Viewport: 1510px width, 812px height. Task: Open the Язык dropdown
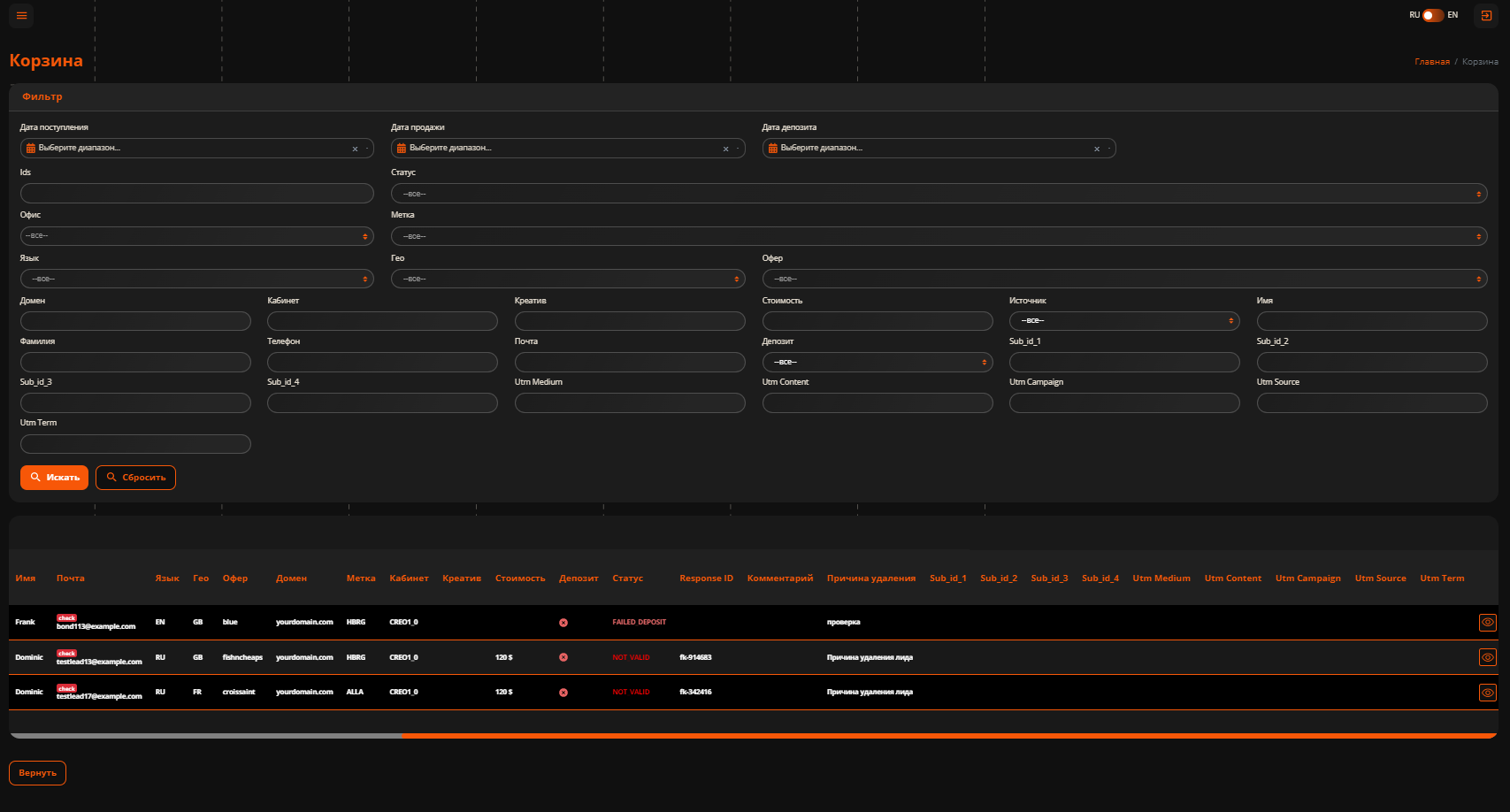[196, 279]
